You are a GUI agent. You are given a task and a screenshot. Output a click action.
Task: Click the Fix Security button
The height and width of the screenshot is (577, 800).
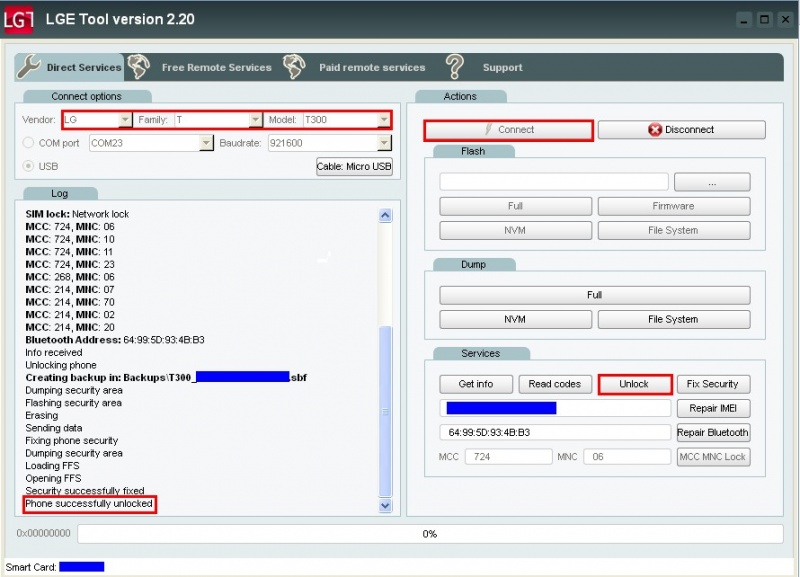pos(713,384)
